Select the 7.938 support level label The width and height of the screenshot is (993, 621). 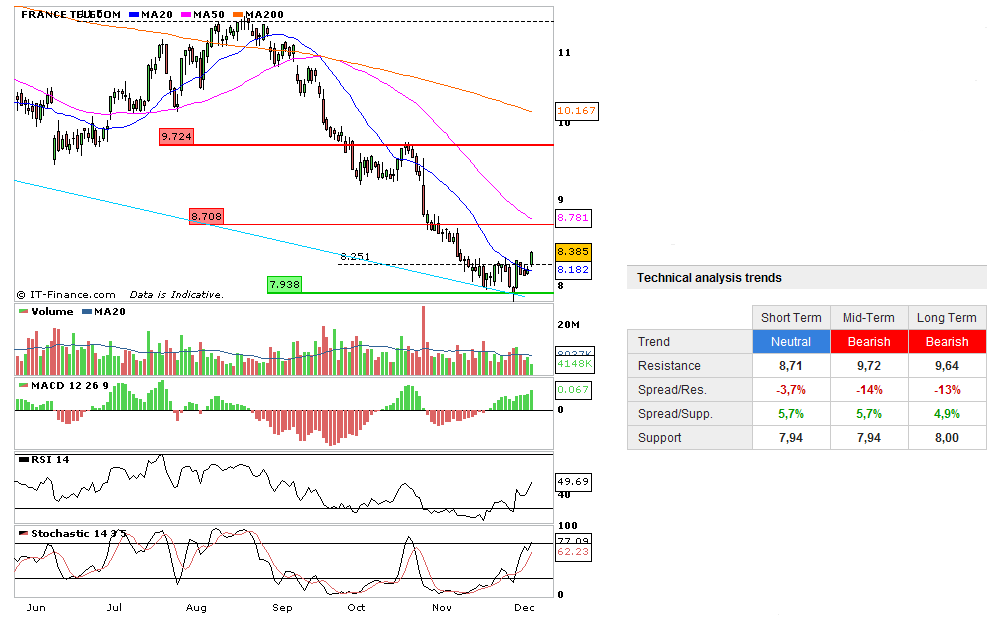pyautogui.click(x=284, y=285)
